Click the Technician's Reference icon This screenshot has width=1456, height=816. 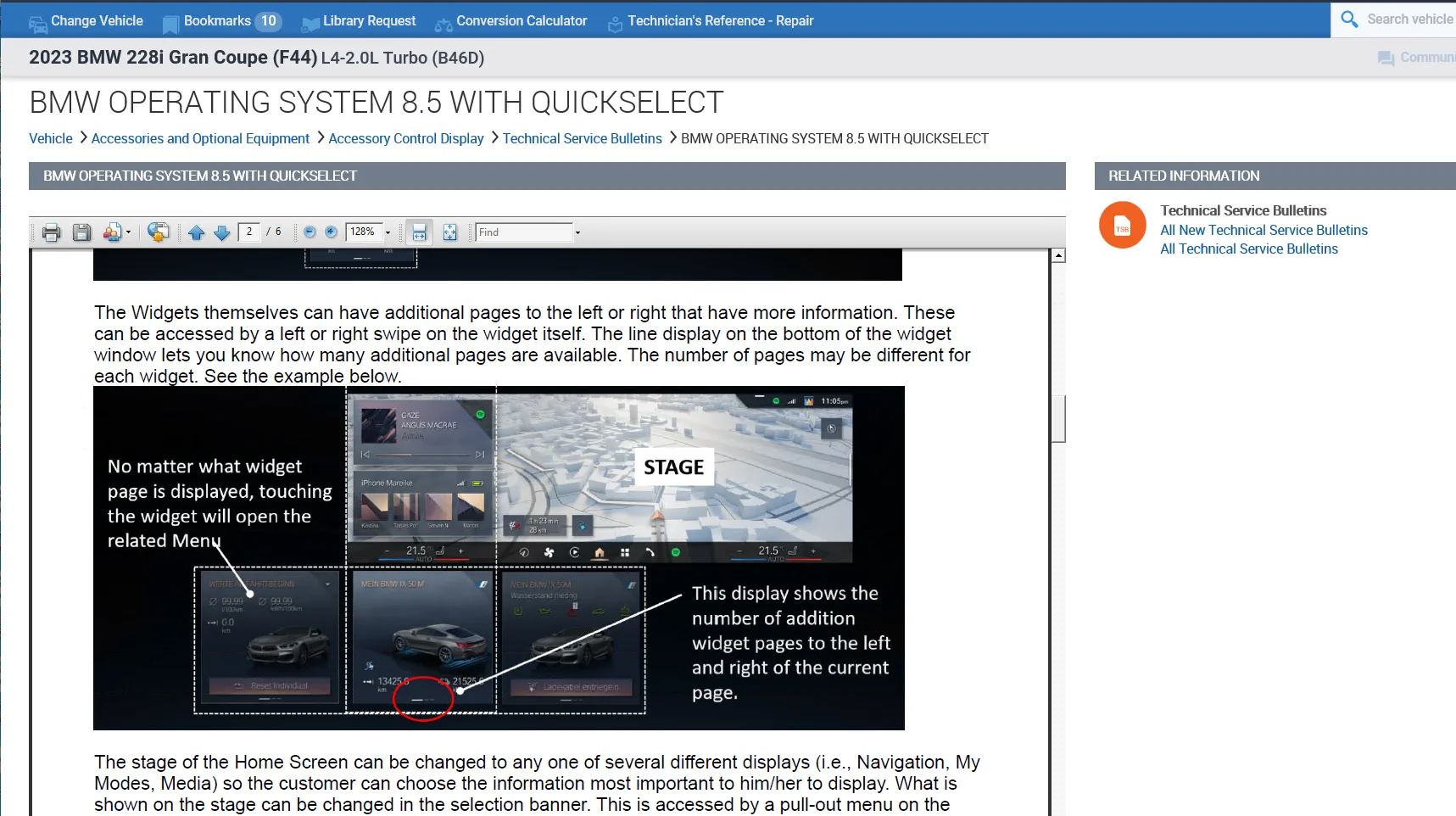pos(615,25)
